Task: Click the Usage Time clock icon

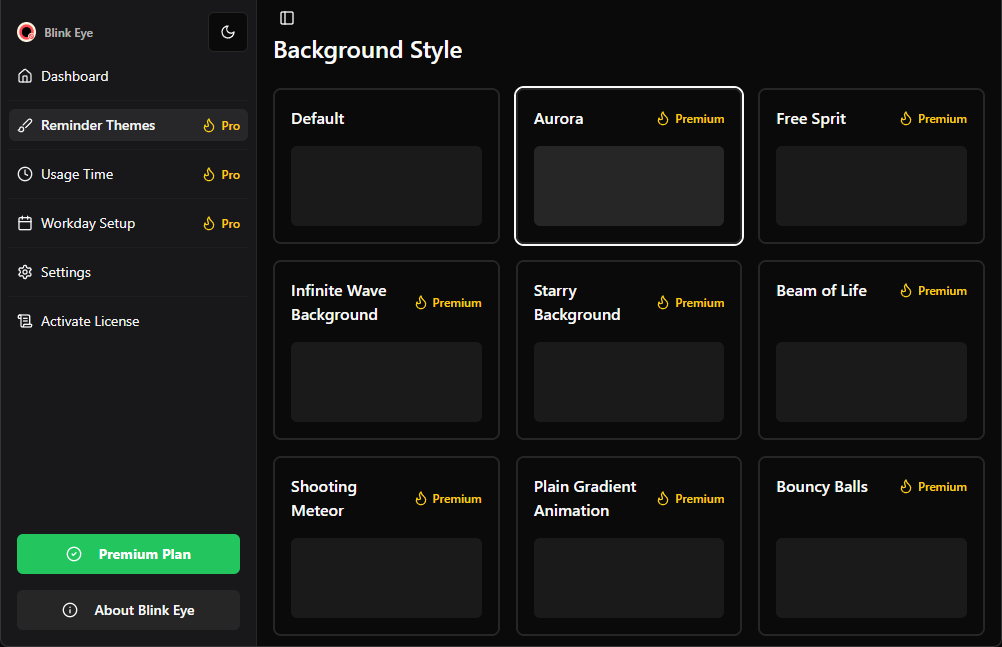Action: [x=25, y=174]
